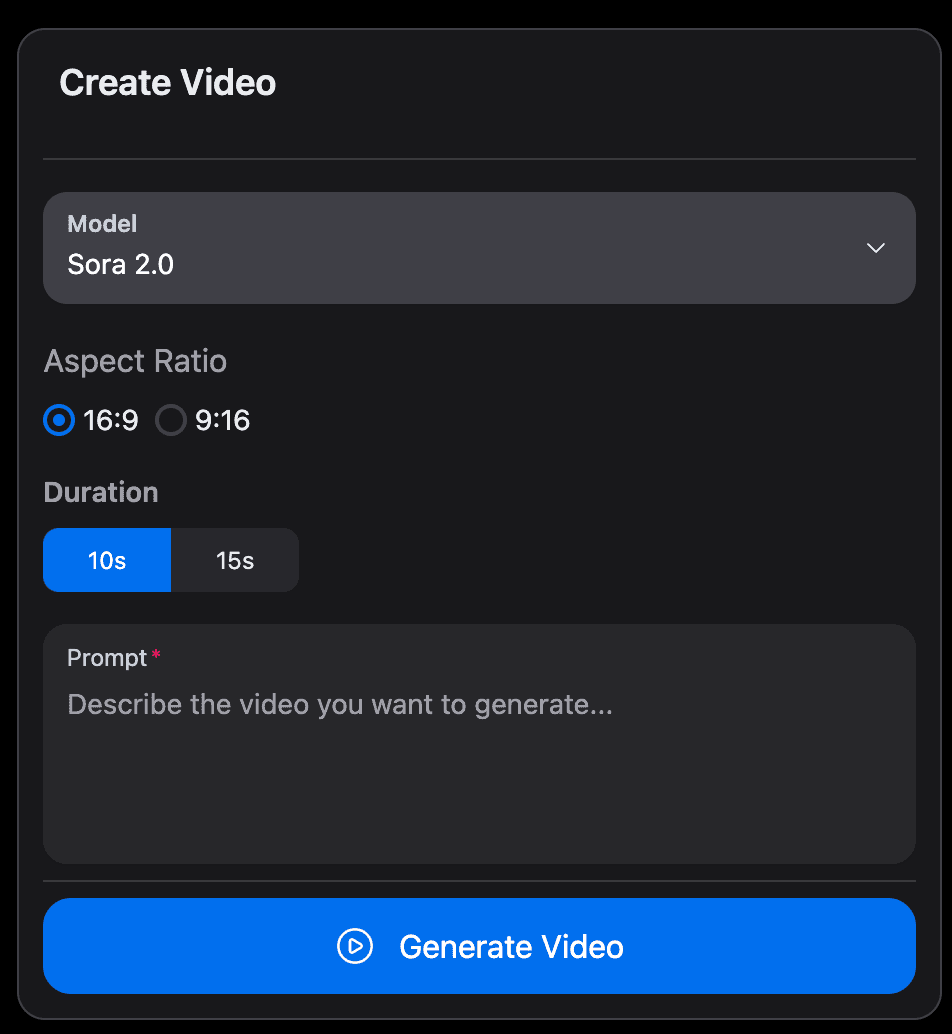This screenshot has height=1034, width=952.
Task: Click the red required asterisk next to Prompt
Action: click(x=157, y=652)
